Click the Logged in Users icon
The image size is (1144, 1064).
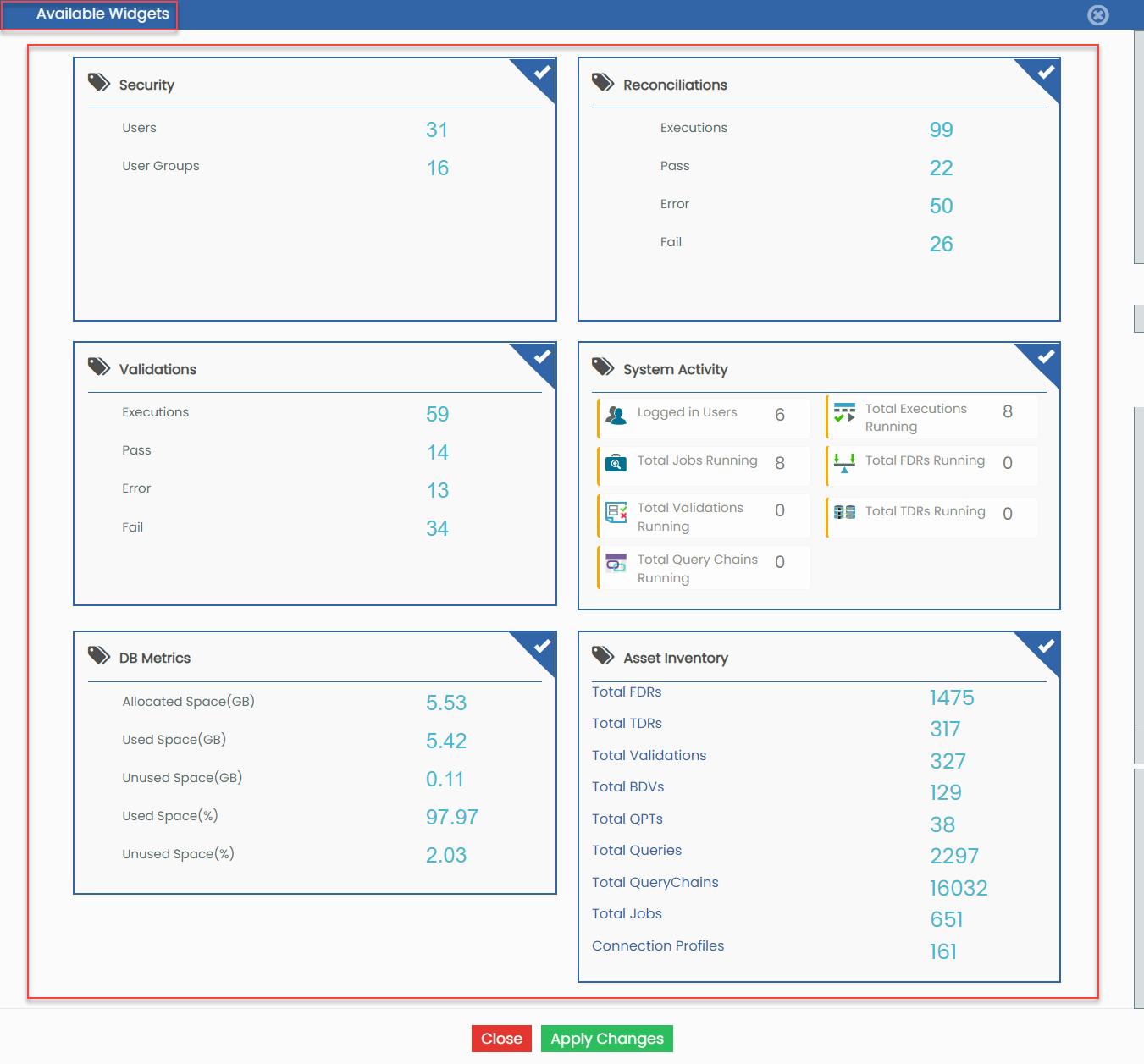[x=616, y=415]
